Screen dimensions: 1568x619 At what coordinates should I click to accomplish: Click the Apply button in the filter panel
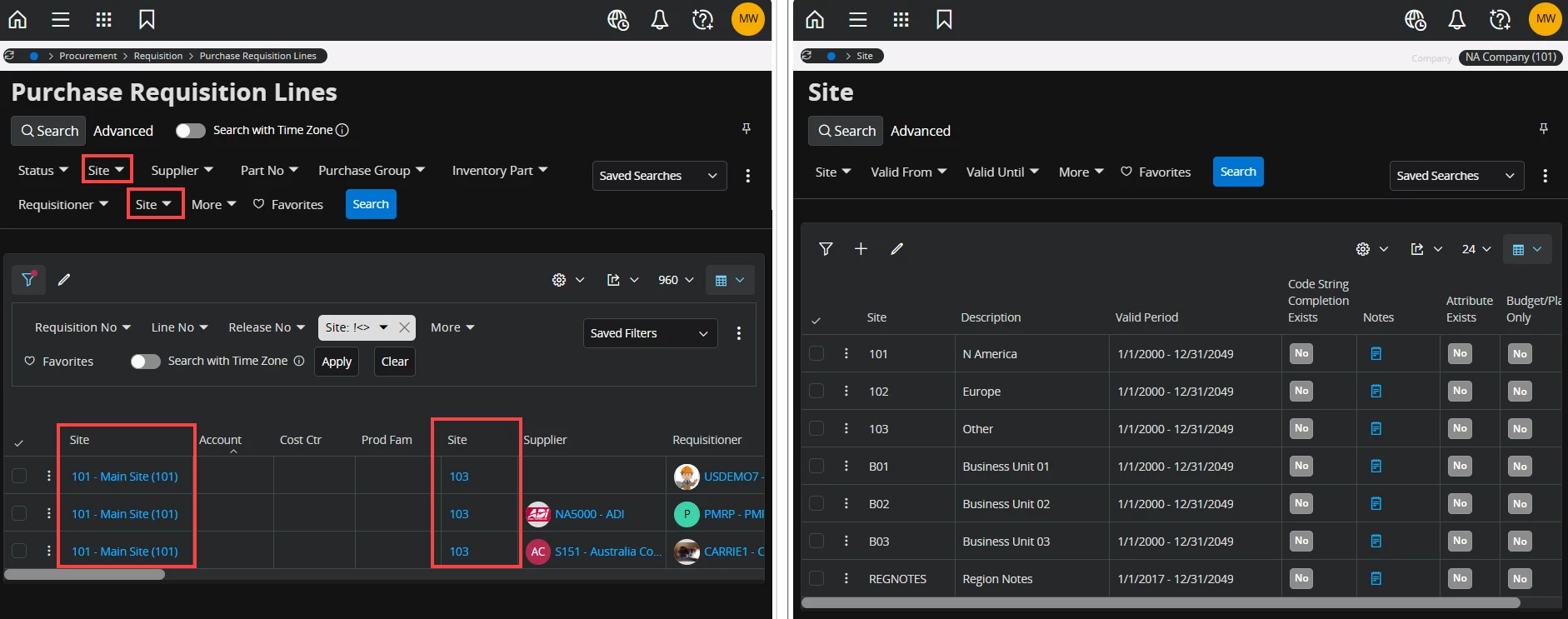(337, 362)
